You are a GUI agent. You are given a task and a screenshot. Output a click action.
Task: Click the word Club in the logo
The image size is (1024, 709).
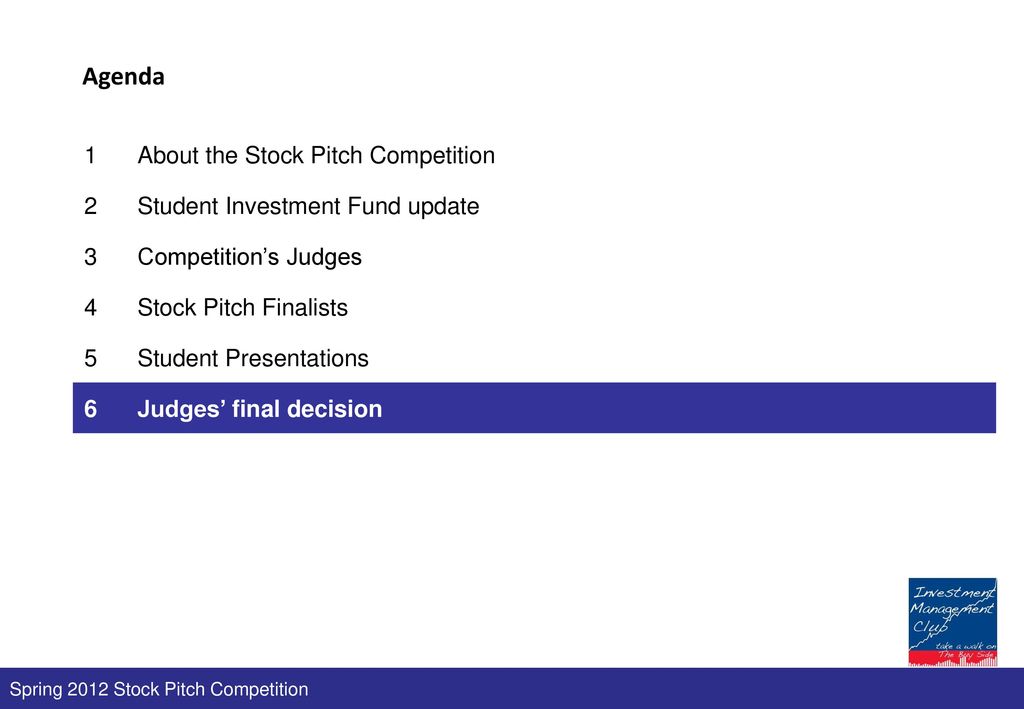tap(930, 627)
